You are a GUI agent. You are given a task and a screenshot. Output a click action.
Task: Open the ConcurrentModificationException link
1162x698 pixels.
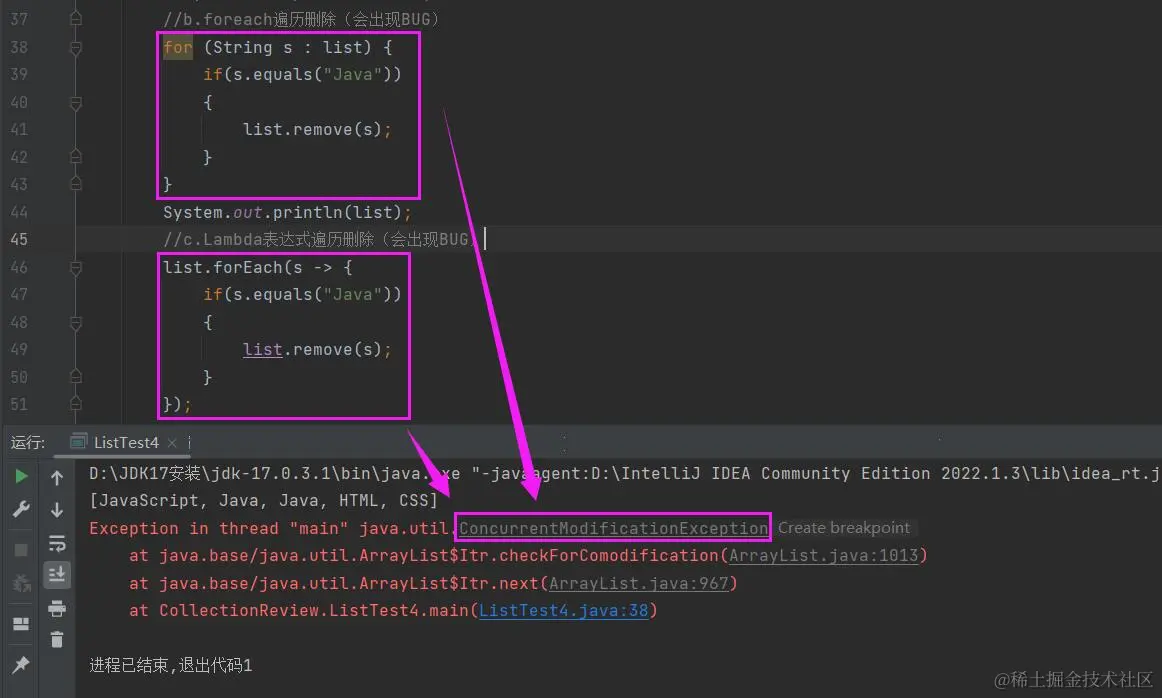click(x=613, y=528)
